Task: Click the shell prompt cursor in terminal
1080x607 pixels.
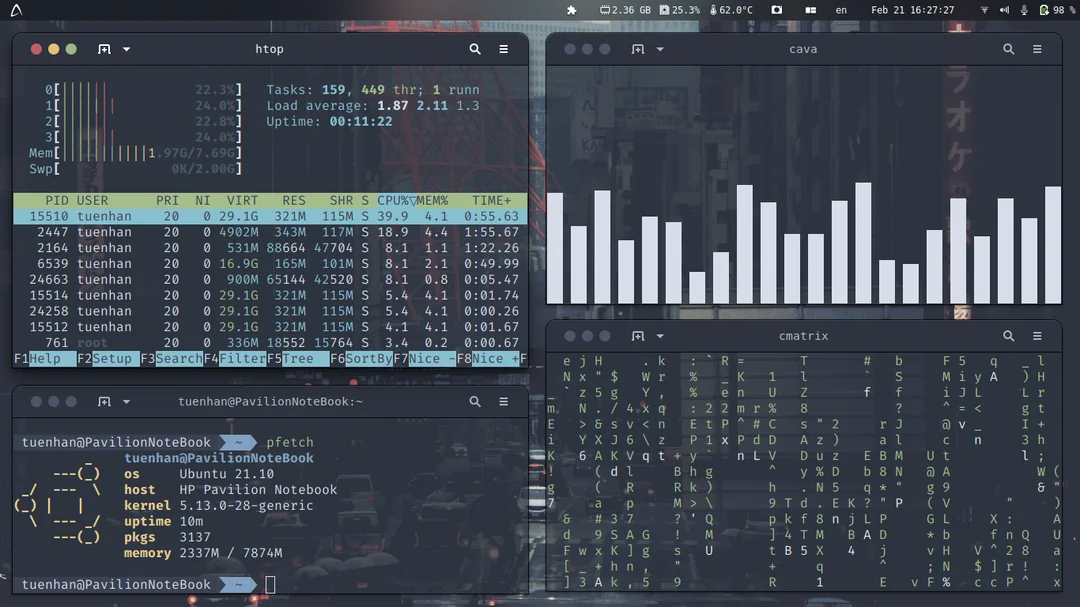Action: click(270, 584)
